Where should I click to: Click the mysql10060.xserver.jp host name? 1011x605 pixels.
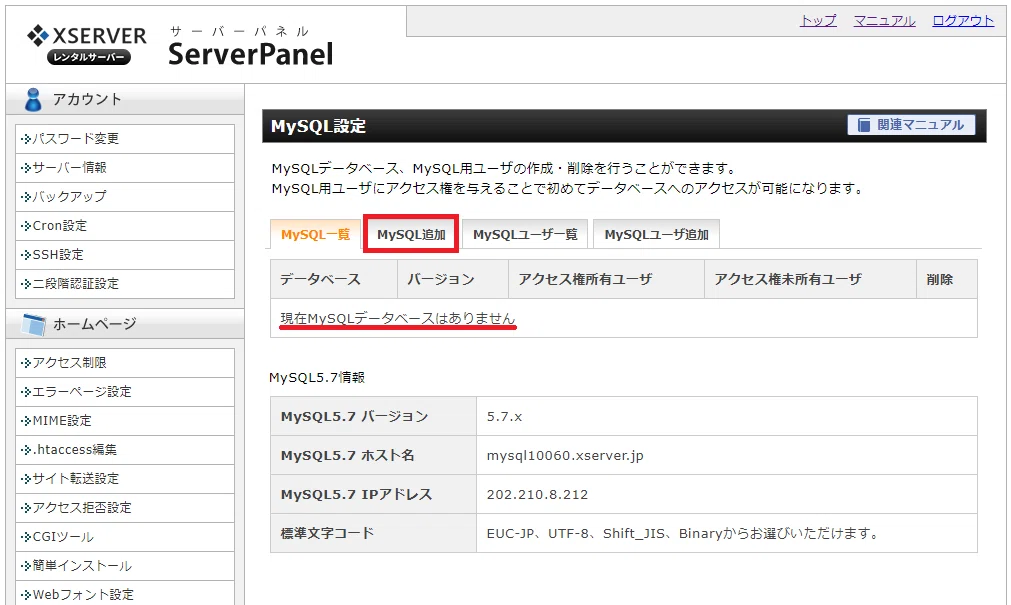565,455
